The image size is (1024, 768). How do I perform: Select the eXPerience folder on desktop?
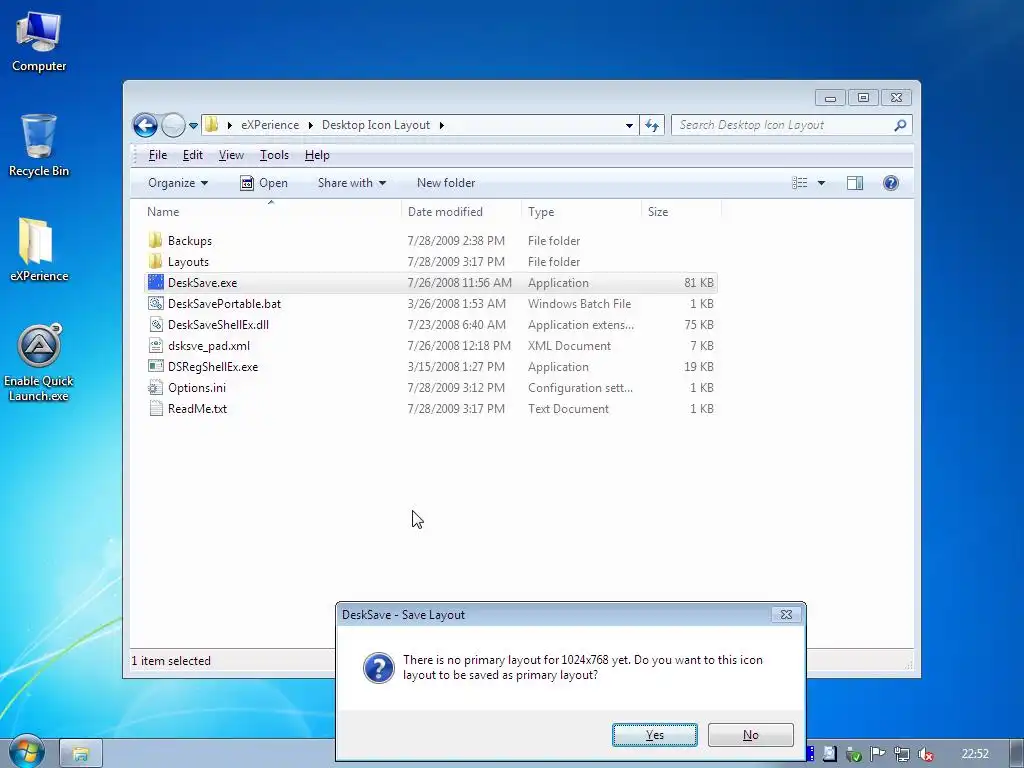coord(39,249)
